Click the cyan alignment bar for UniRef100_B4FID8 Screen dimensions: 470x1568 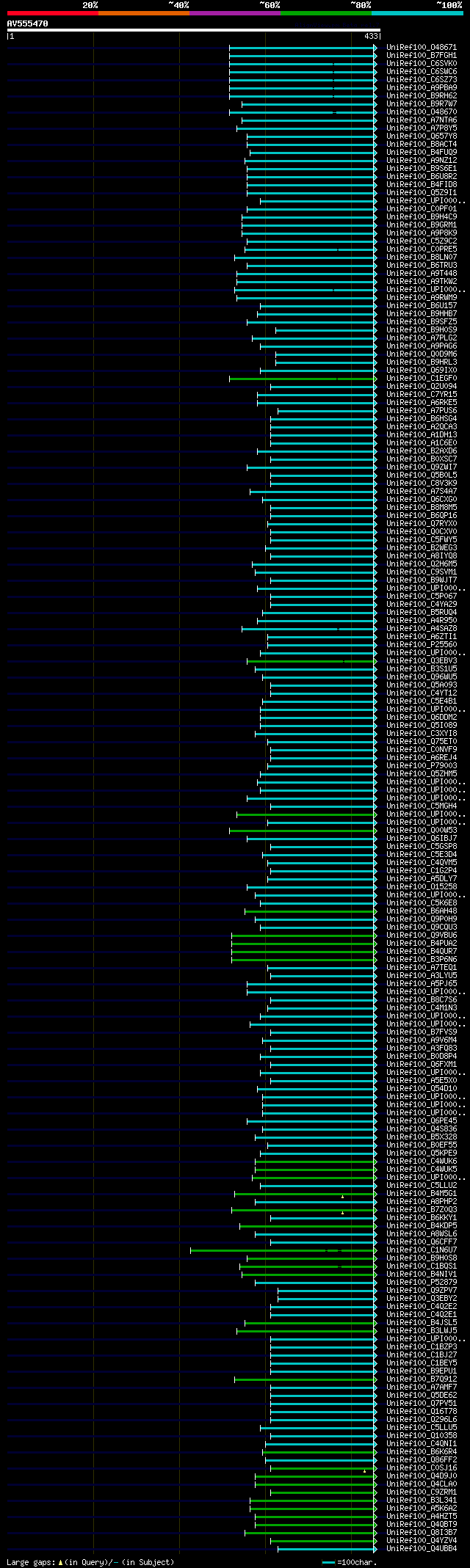(x=311, y=184)
